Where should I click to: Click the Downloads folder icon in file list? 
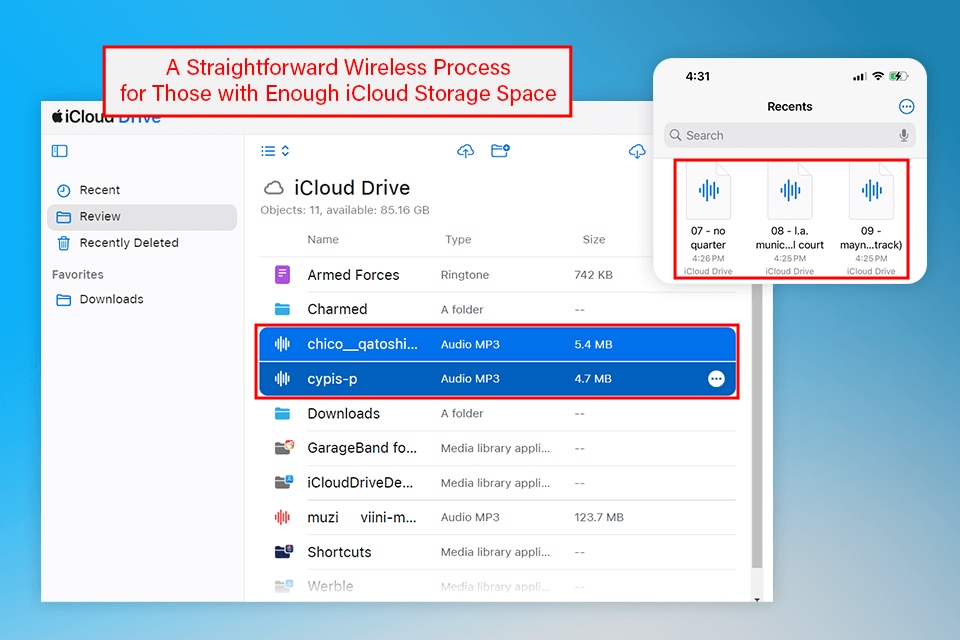click(x=282, y=413)
